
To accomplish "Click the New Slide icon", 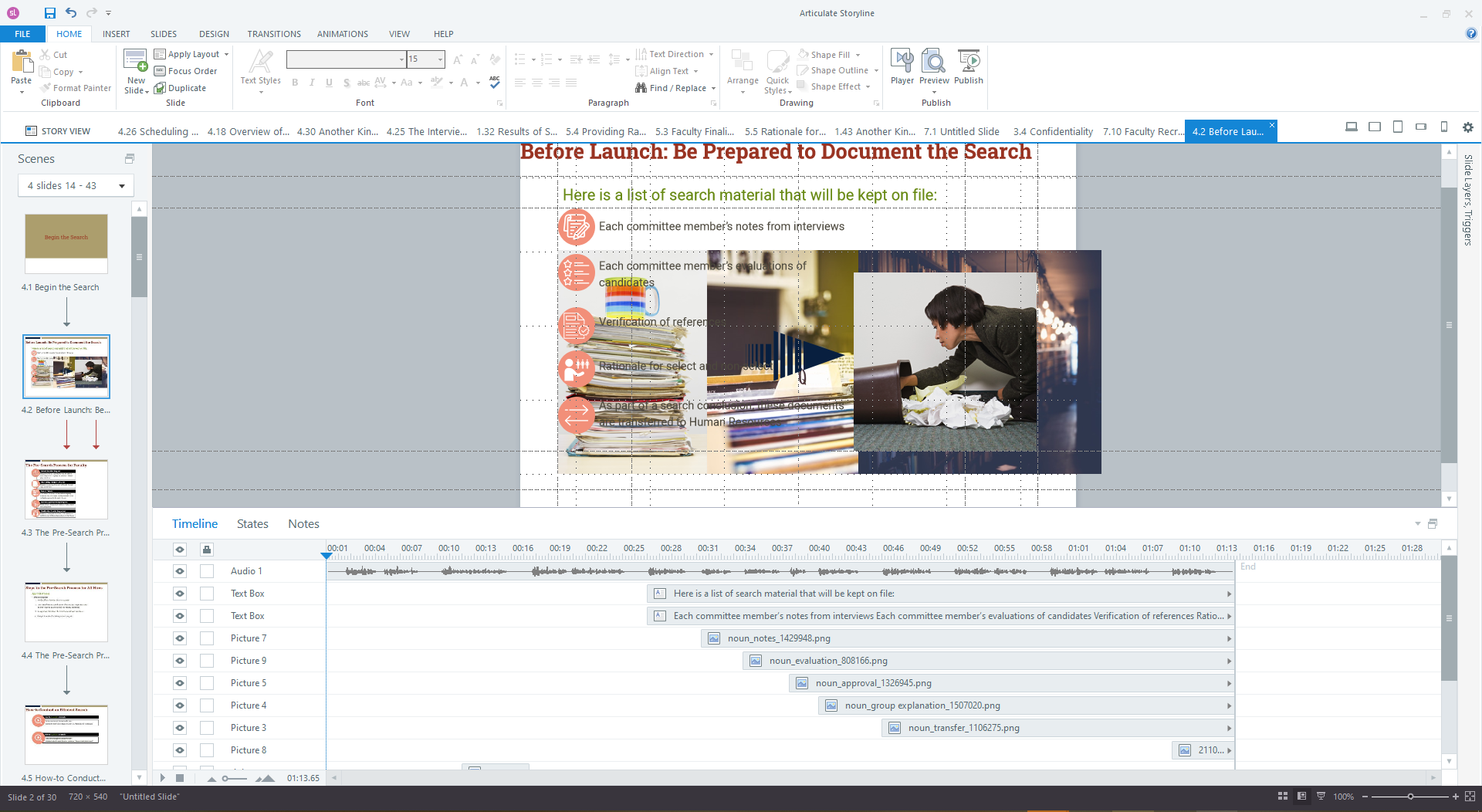I will [136, 61].
